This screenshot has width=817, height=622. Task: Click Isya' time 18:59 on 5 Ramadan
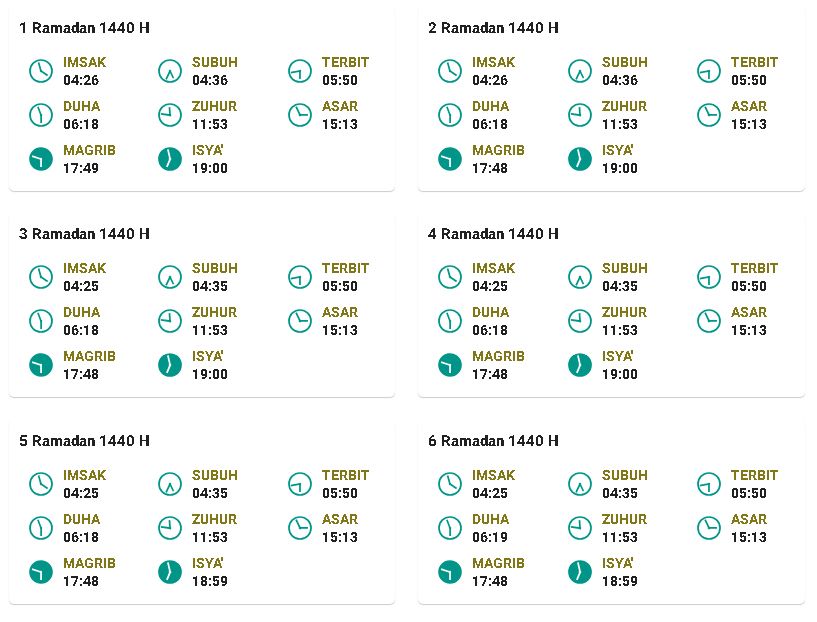click(210, 581)
